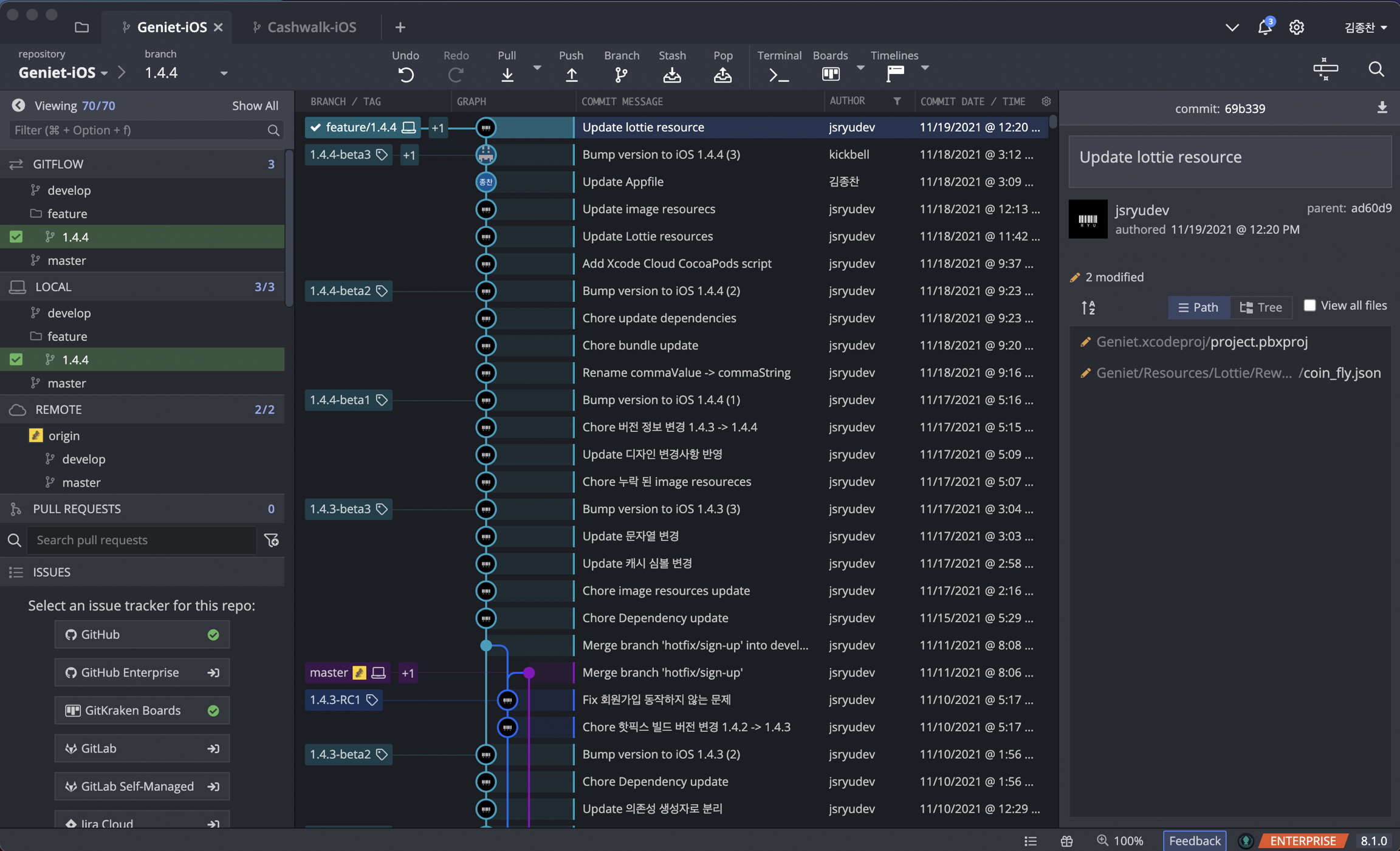Create a branch via Branch icon
This screenshot has height=851, width=1400.
[620, 74]
